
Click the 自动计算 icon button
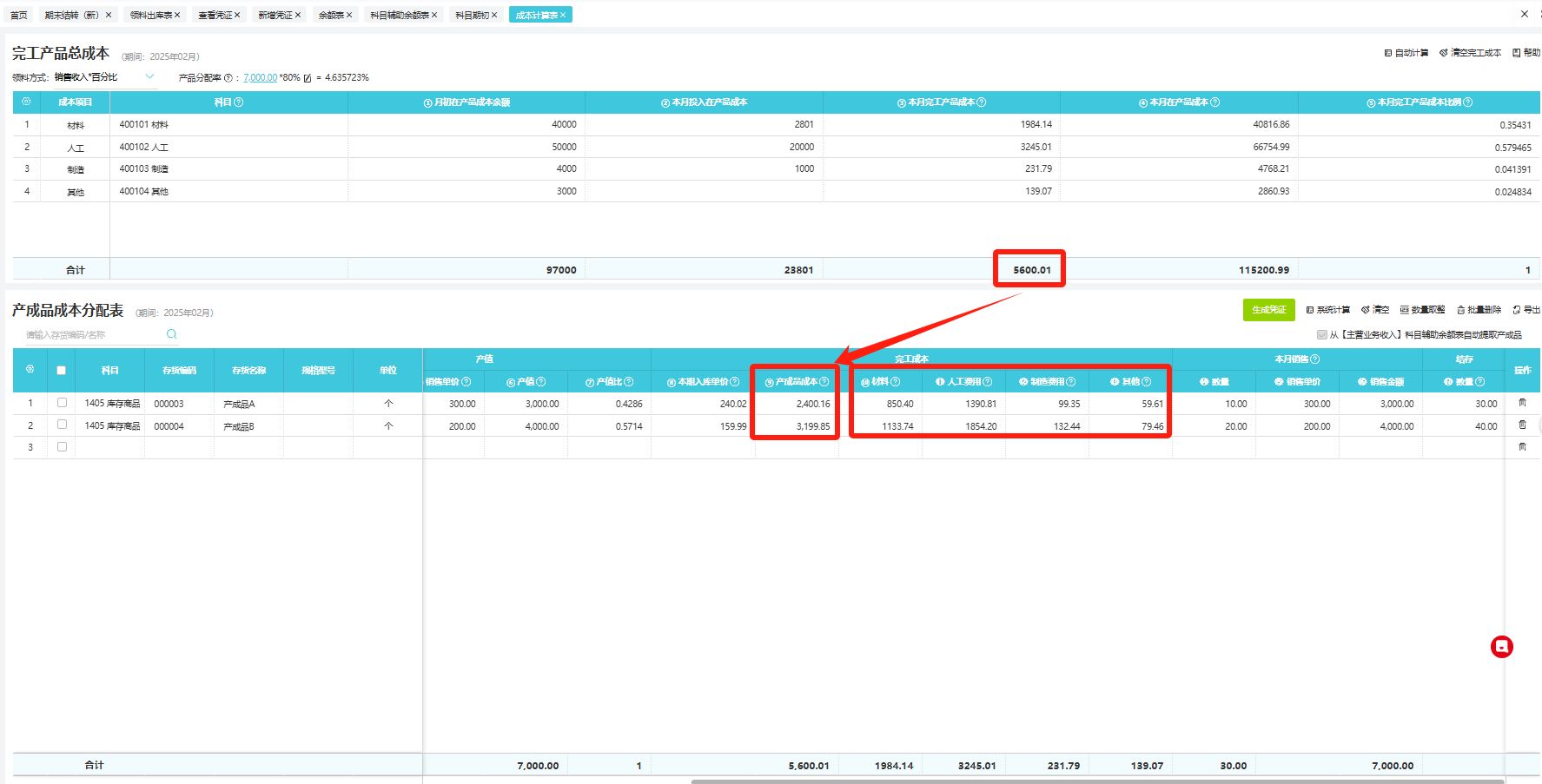pos(1387,53)
